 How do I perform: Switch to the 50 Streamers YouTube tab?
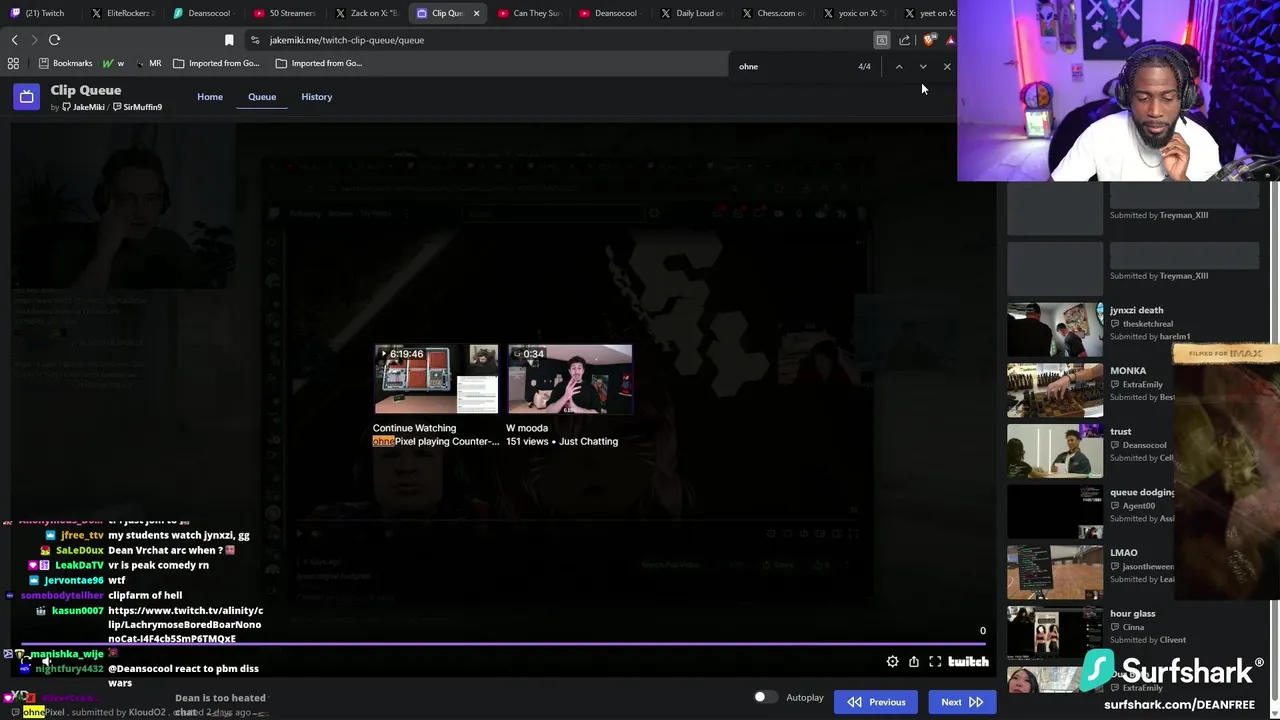283,13
